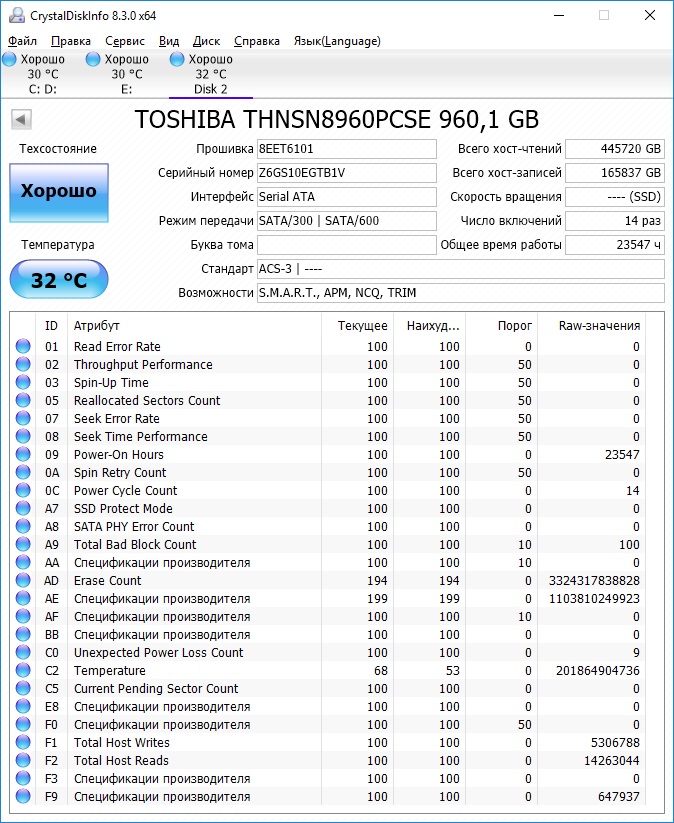Click the Raw-значения column header

593,325
